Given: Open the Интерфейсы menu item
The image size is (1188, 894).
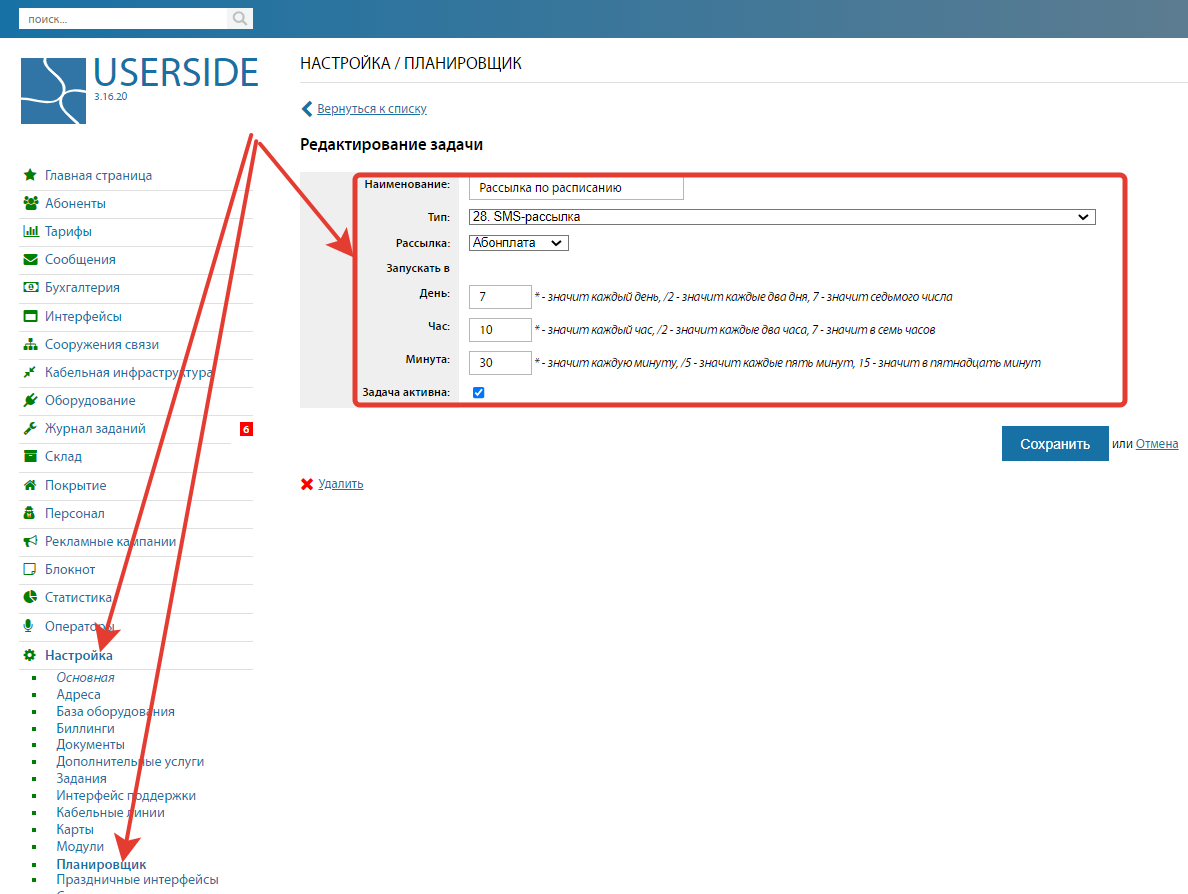Looking at the screenshot, I should point(83,316).
